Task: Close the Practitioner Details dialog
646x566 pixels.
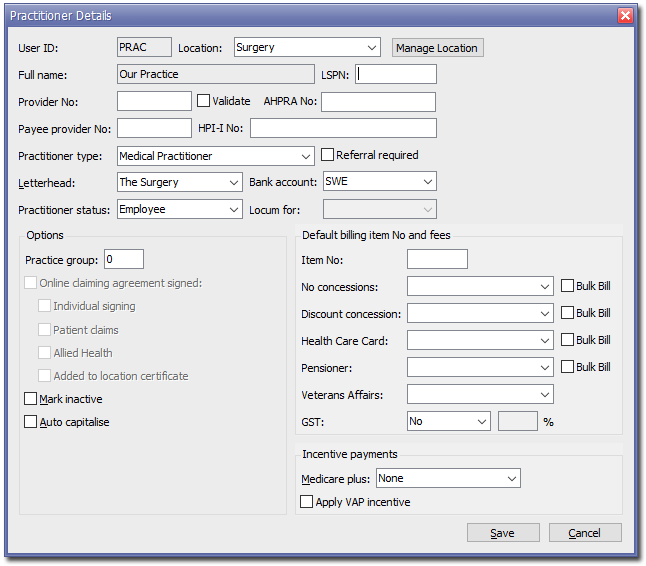Action: (625, 16)
